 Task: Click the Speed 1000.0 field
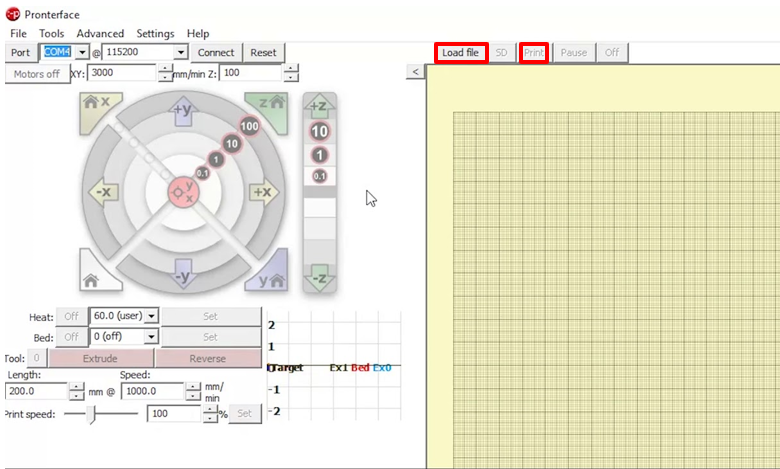pyautogui.click(x=154, y=391)
